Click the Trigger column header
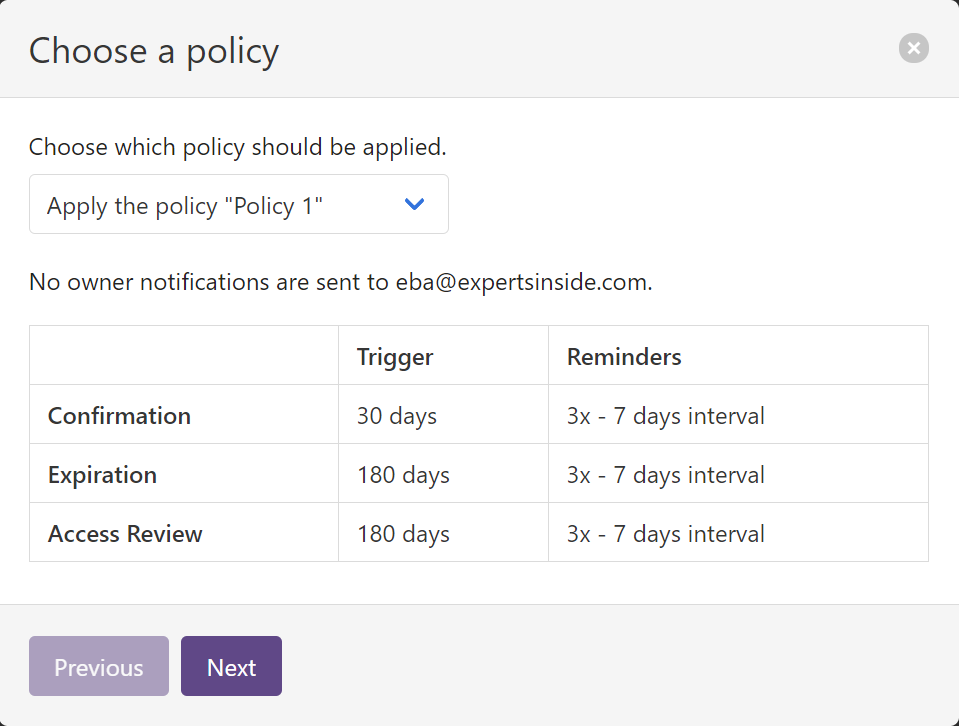Screen dimensions: 959x726 (x=394, y=356)
